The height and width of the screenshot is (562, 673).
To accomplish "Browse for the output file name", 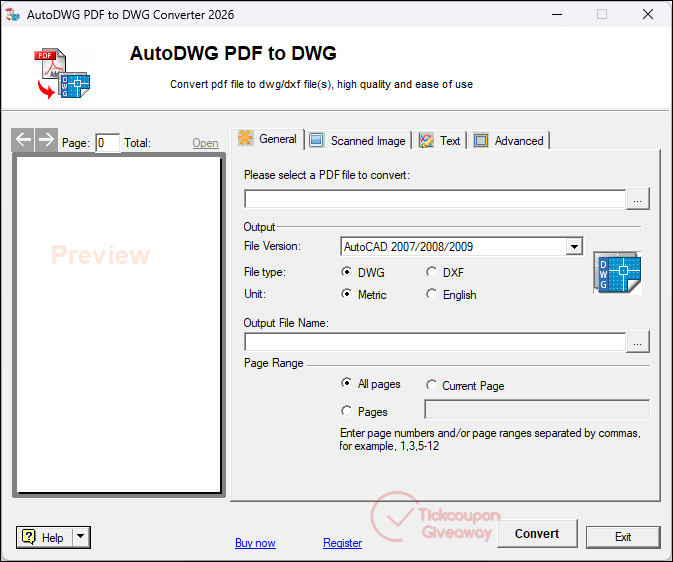I will tap(637, 342).
